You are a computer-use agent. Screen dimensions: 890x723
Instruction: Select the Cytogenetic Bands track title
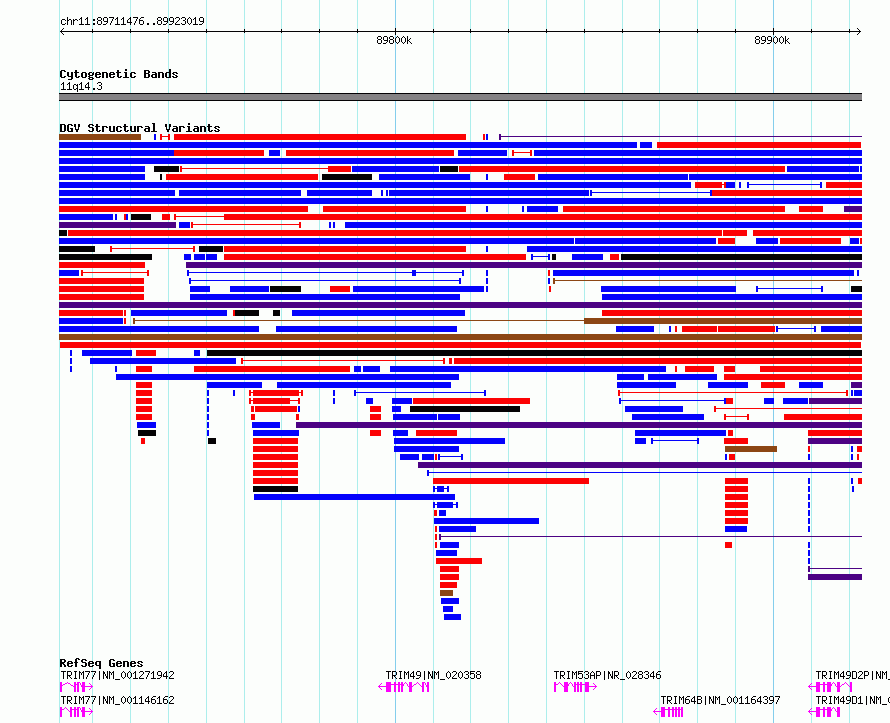[x=119, y=74]
